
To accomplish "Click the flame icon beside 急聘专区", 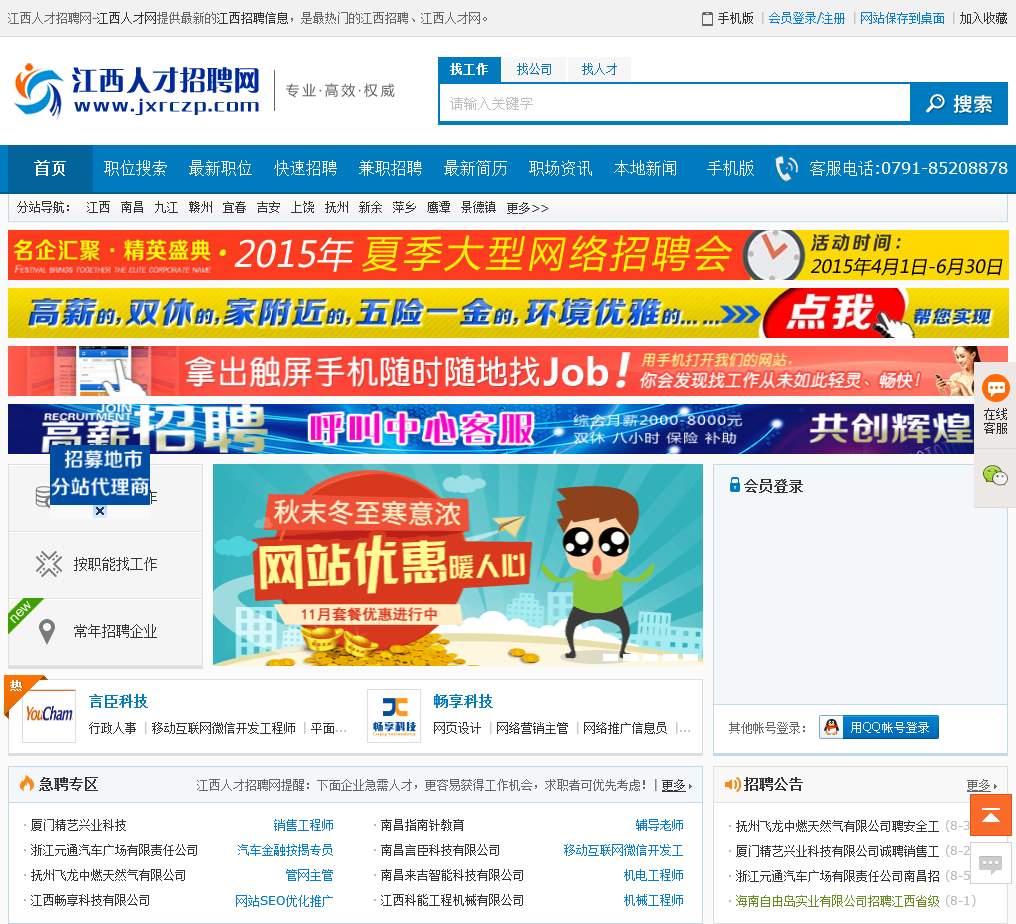I will (x=27, y=783).
